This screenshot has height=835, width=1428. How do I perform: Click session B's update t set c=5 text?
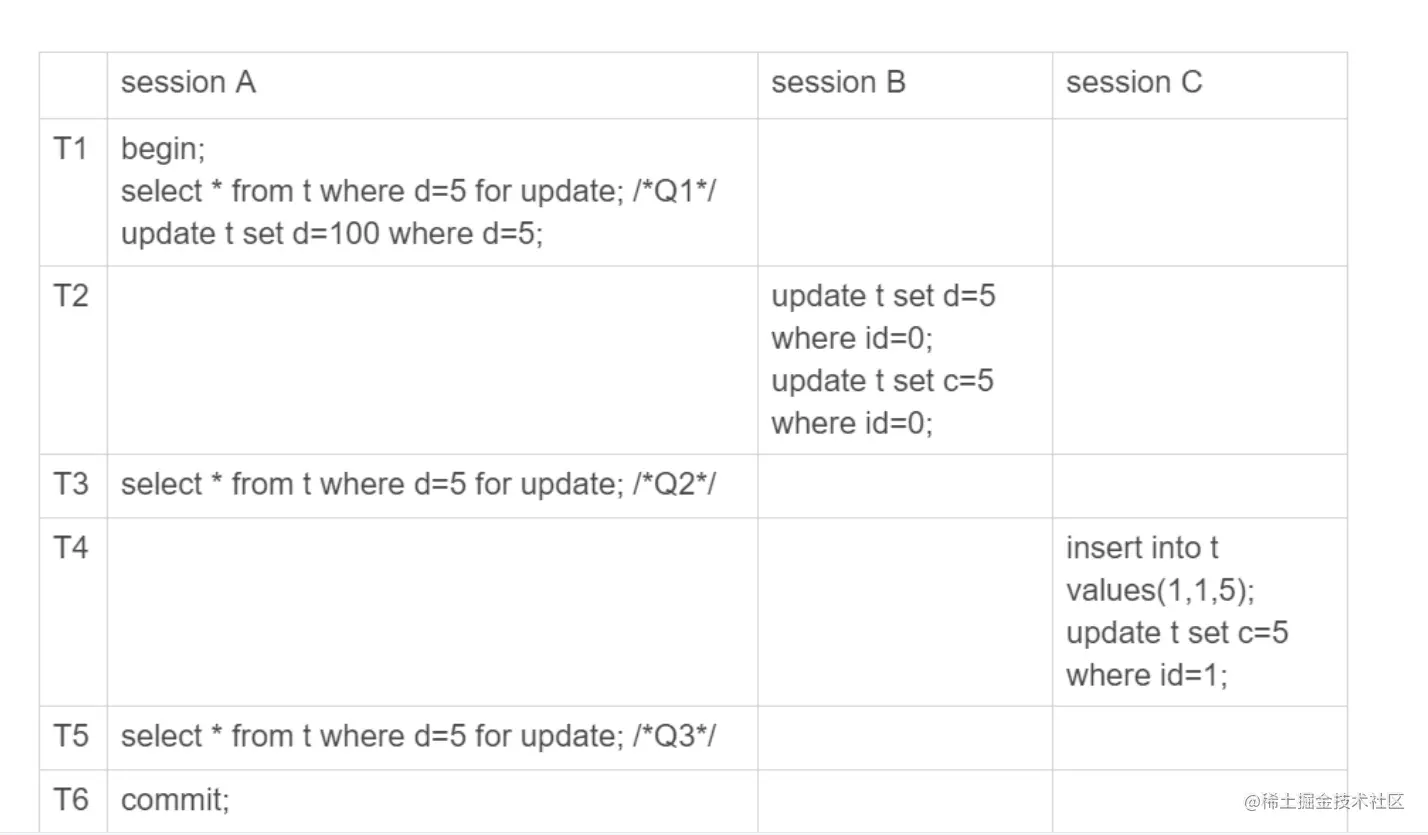(883, 380)
